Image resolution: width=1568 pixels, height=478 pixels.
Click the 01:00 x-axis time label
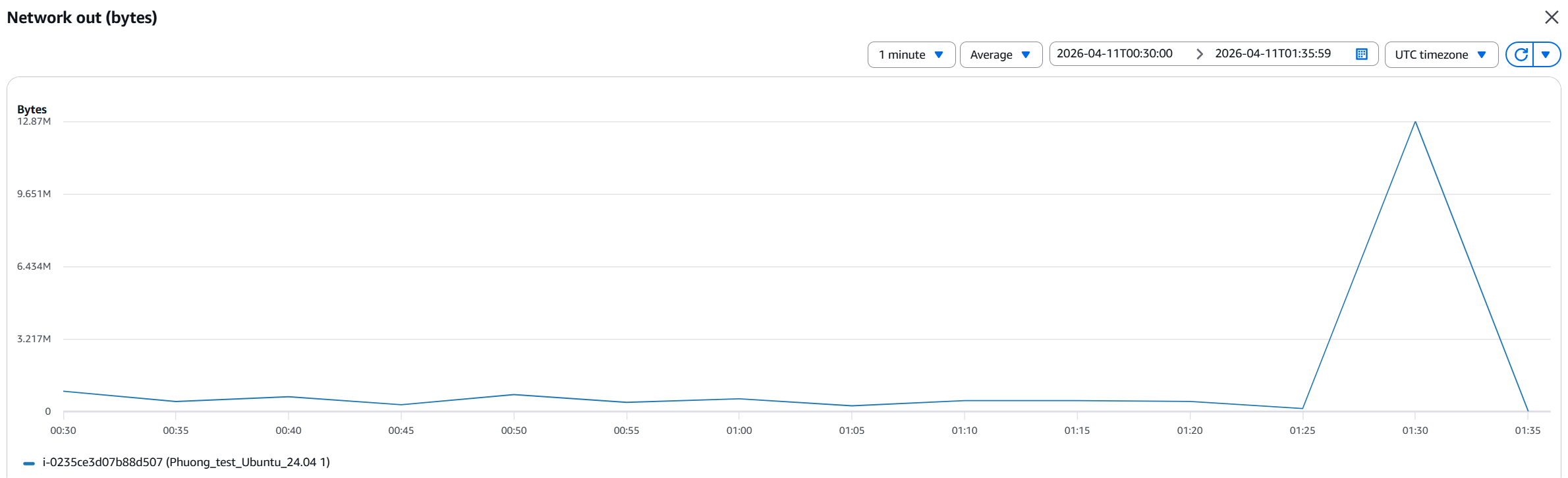click(739, 431)
